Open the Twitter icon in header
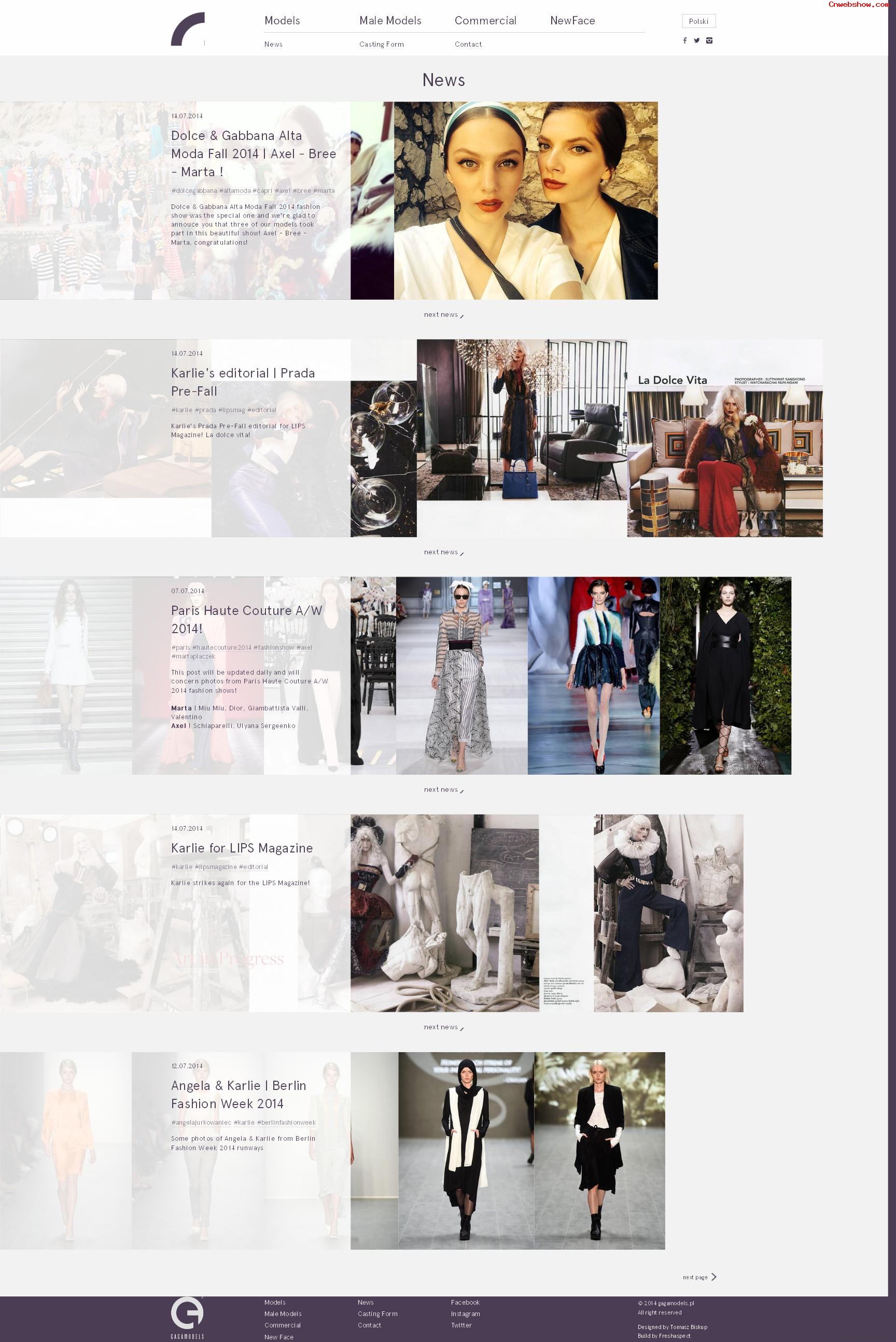Screen dimensions: 896x1342 pyautogui.click(x=696, y=40)
